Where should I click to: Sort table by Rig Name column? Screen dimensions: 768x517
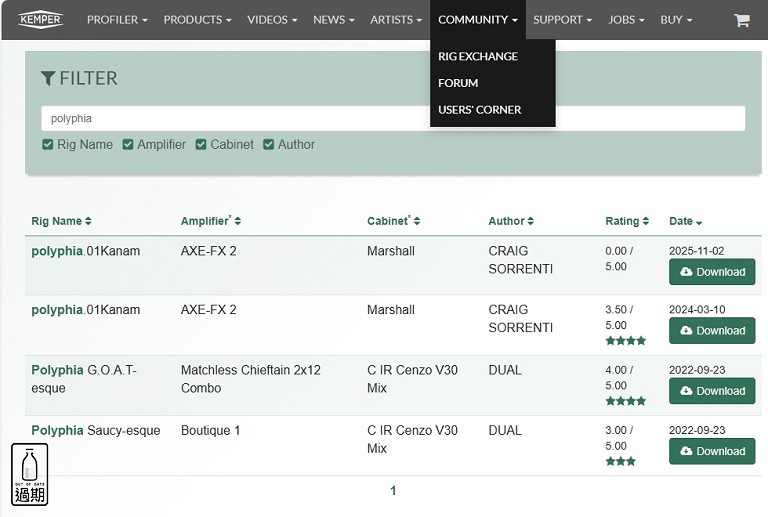(x=61, y=221)
